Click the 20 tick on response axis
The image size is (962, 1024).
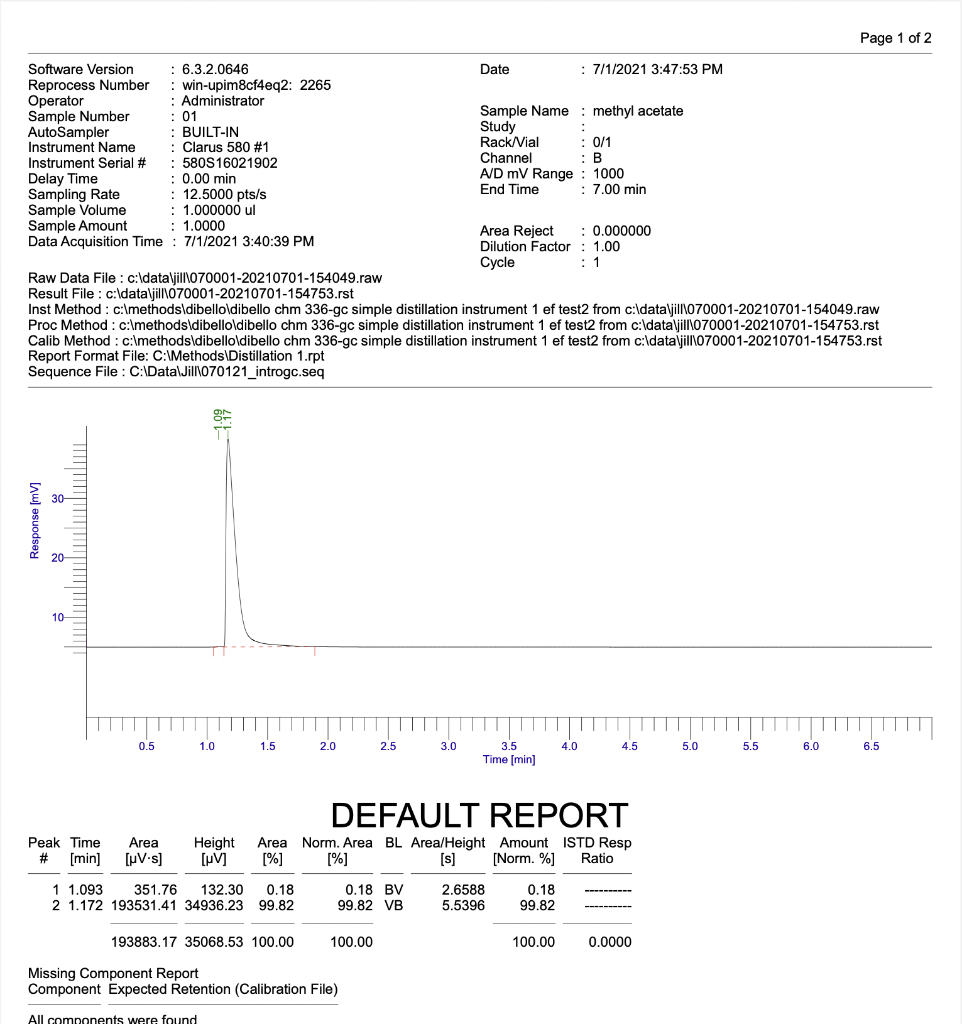[57, 558]
